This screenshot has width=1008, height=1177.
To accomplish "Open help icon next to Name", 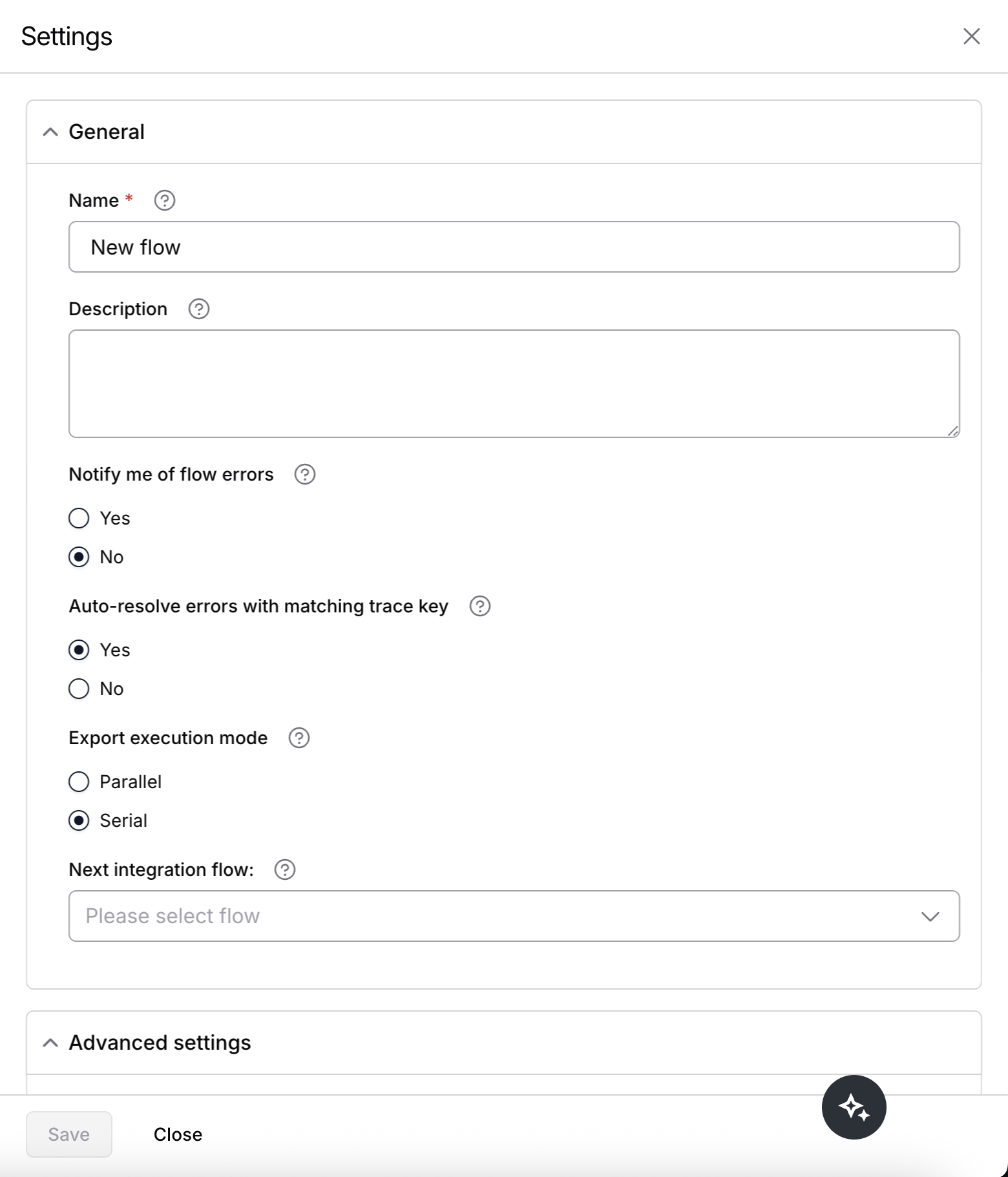I will [165, 200].
